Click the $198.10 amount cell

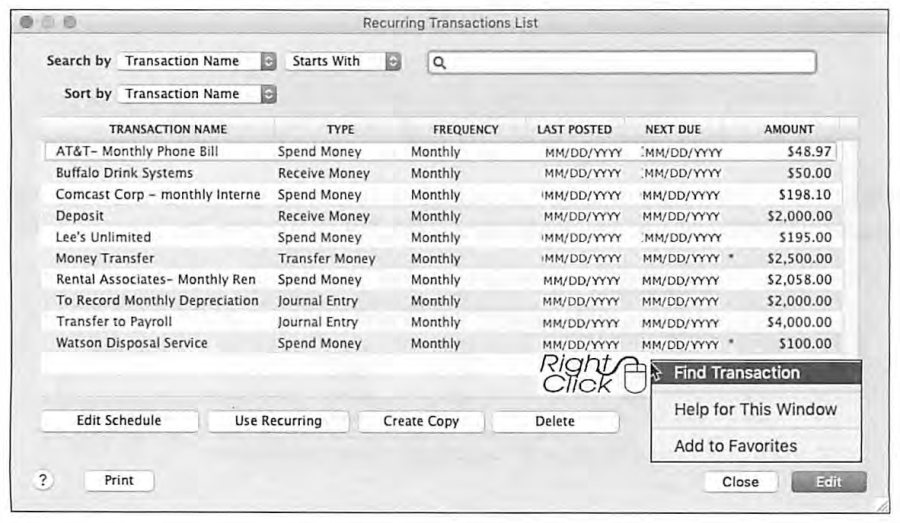[805, 195]
